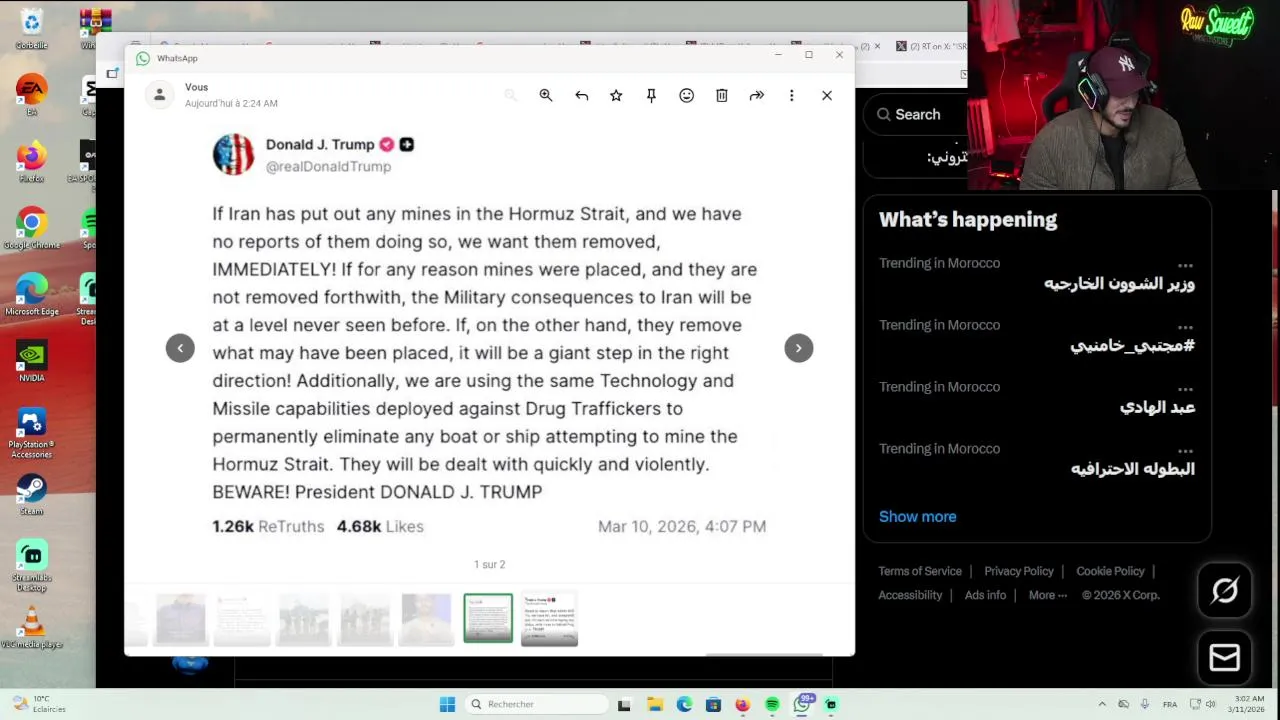This screenshot has height=720, width=1280.
Task: React with the emoji smiley icon
Action: click(686, 95)
